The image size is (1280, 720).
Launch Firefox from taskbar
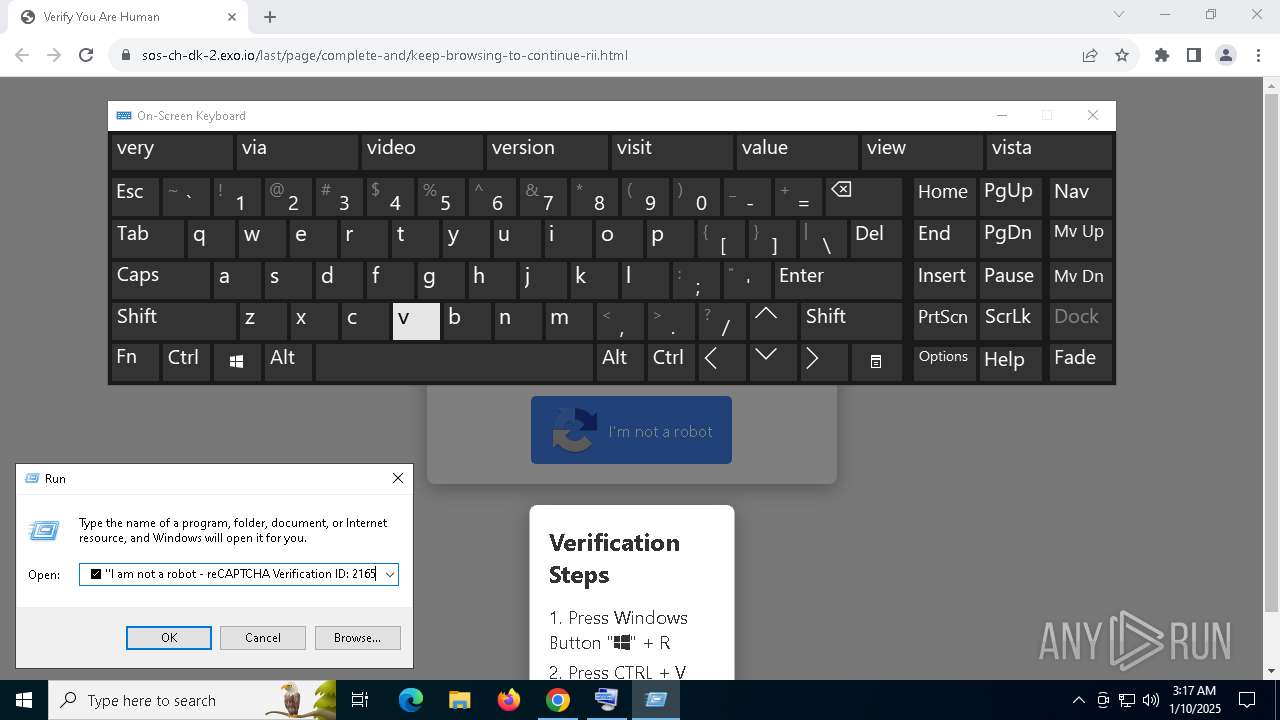[508, 700]
